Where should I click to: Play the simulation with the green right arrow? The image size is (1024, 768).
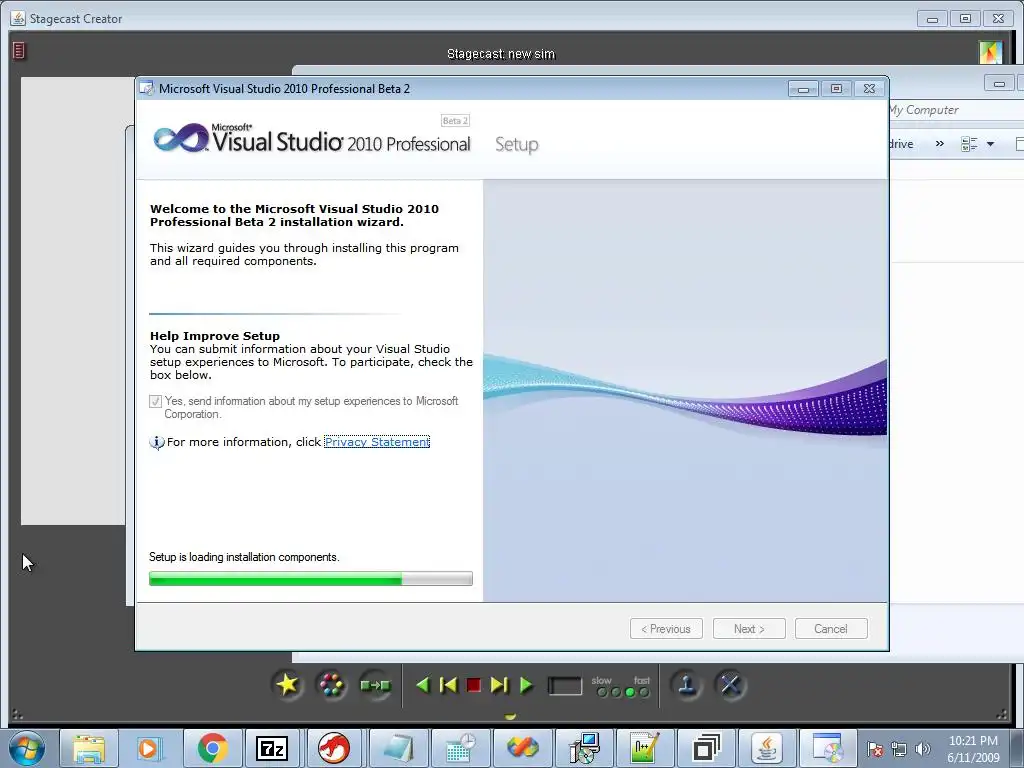pyautogui.click(x=526, y=685)
